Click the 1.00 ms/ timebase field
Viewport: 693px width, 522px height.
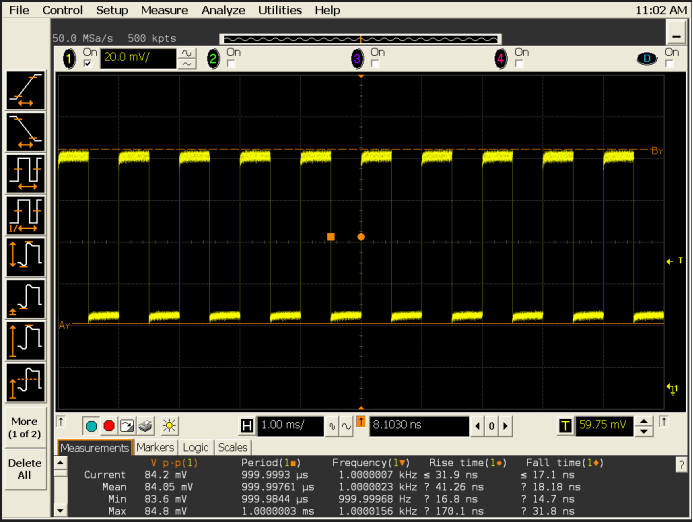290,426
